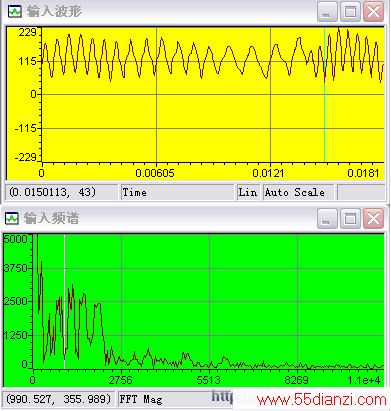Screen dimensions: 391x411
Task: Click the 输入频谱 window graph icon
Action: point(12,219)
